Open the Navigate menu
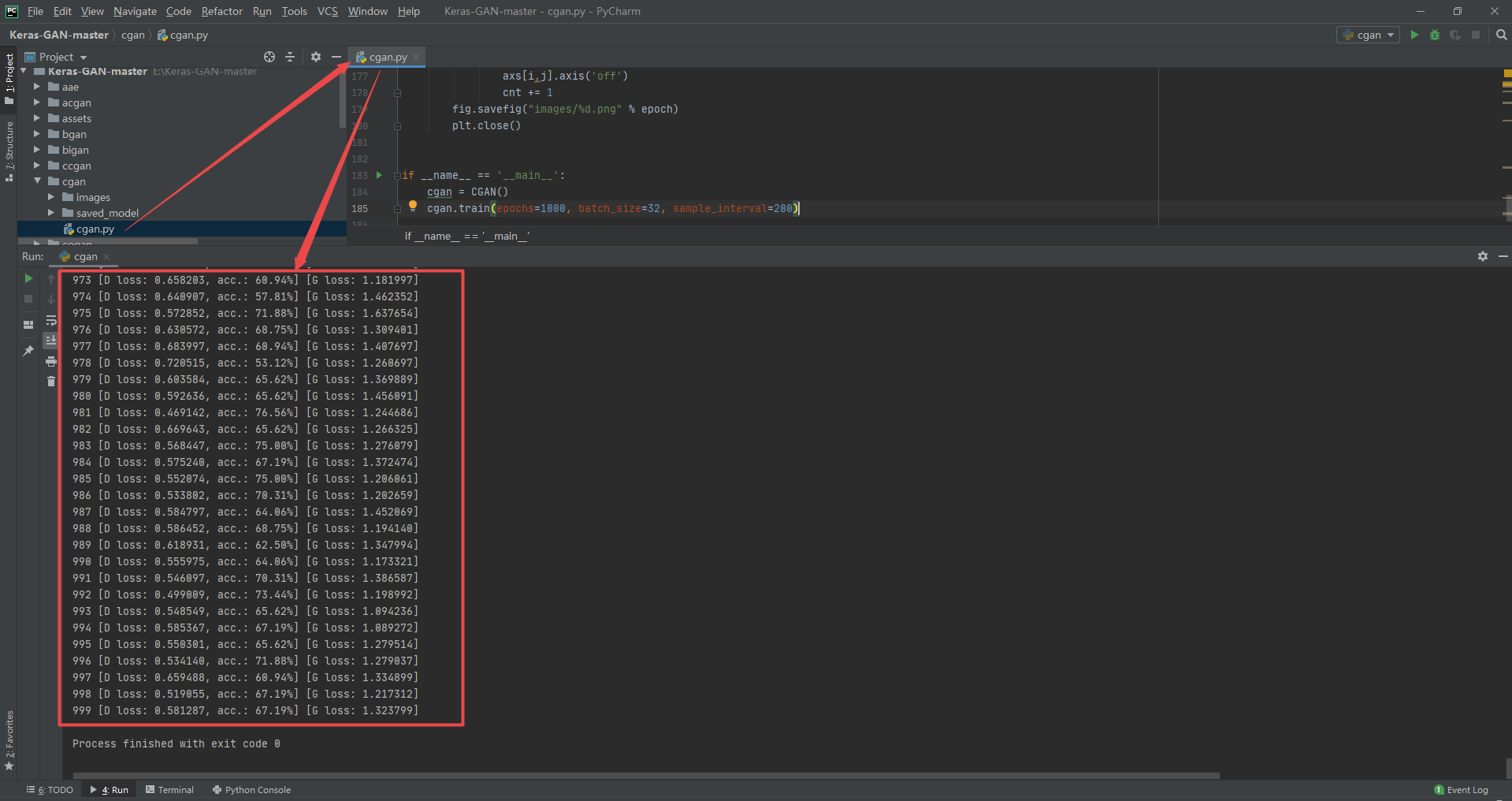 coord(135,11)
